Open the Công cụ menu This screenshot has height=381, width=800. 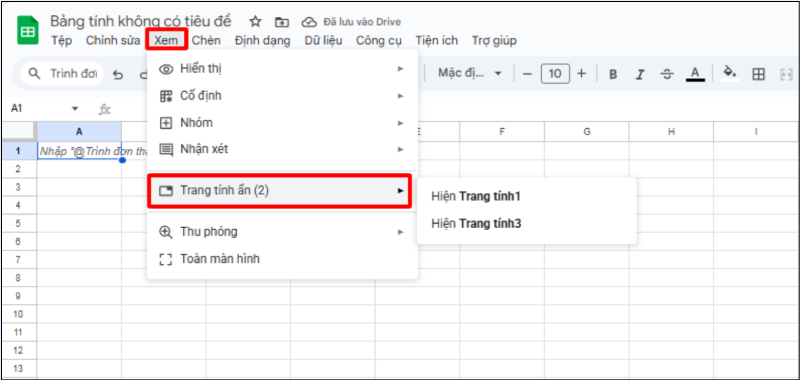click(379, 41)
